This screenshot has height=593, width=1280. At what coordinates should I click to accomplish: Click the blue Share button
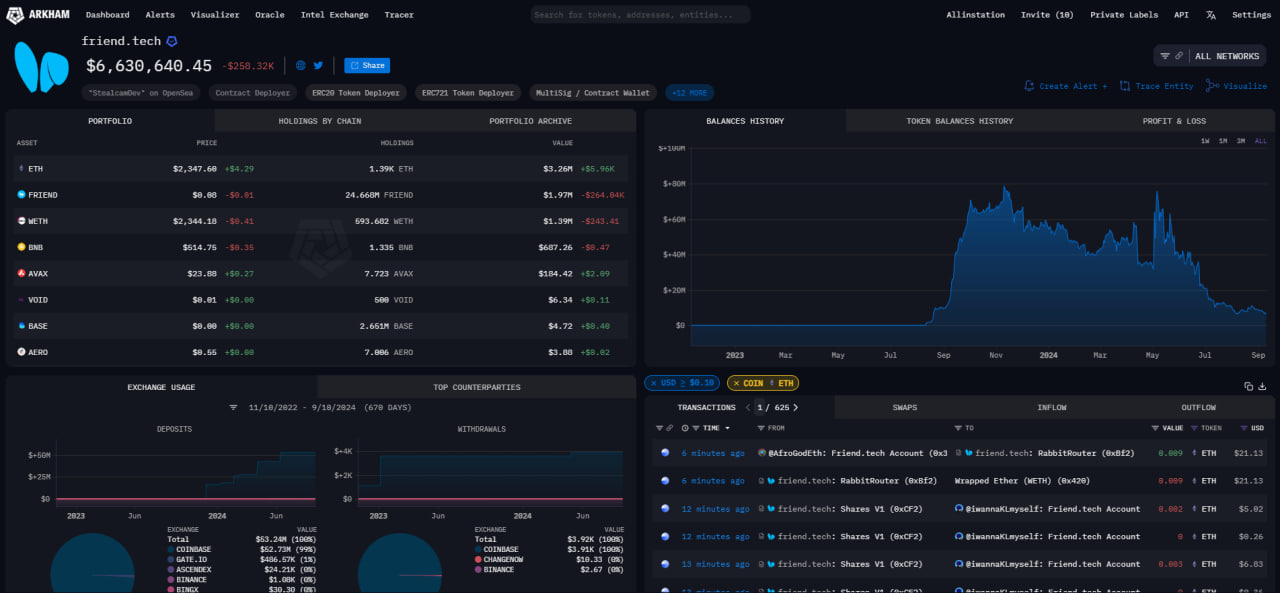pos(367,65)
